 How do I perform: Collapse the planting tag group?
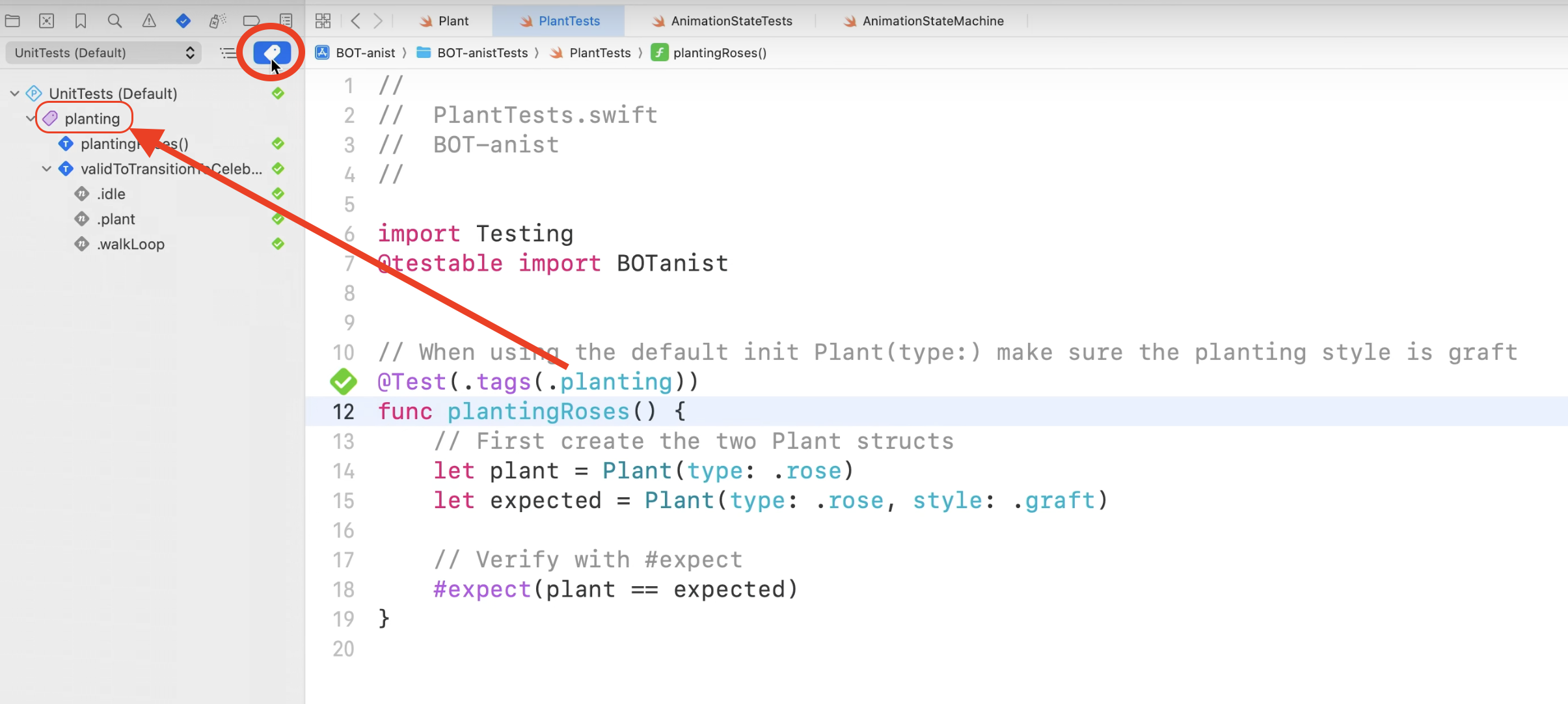[30, 118]
